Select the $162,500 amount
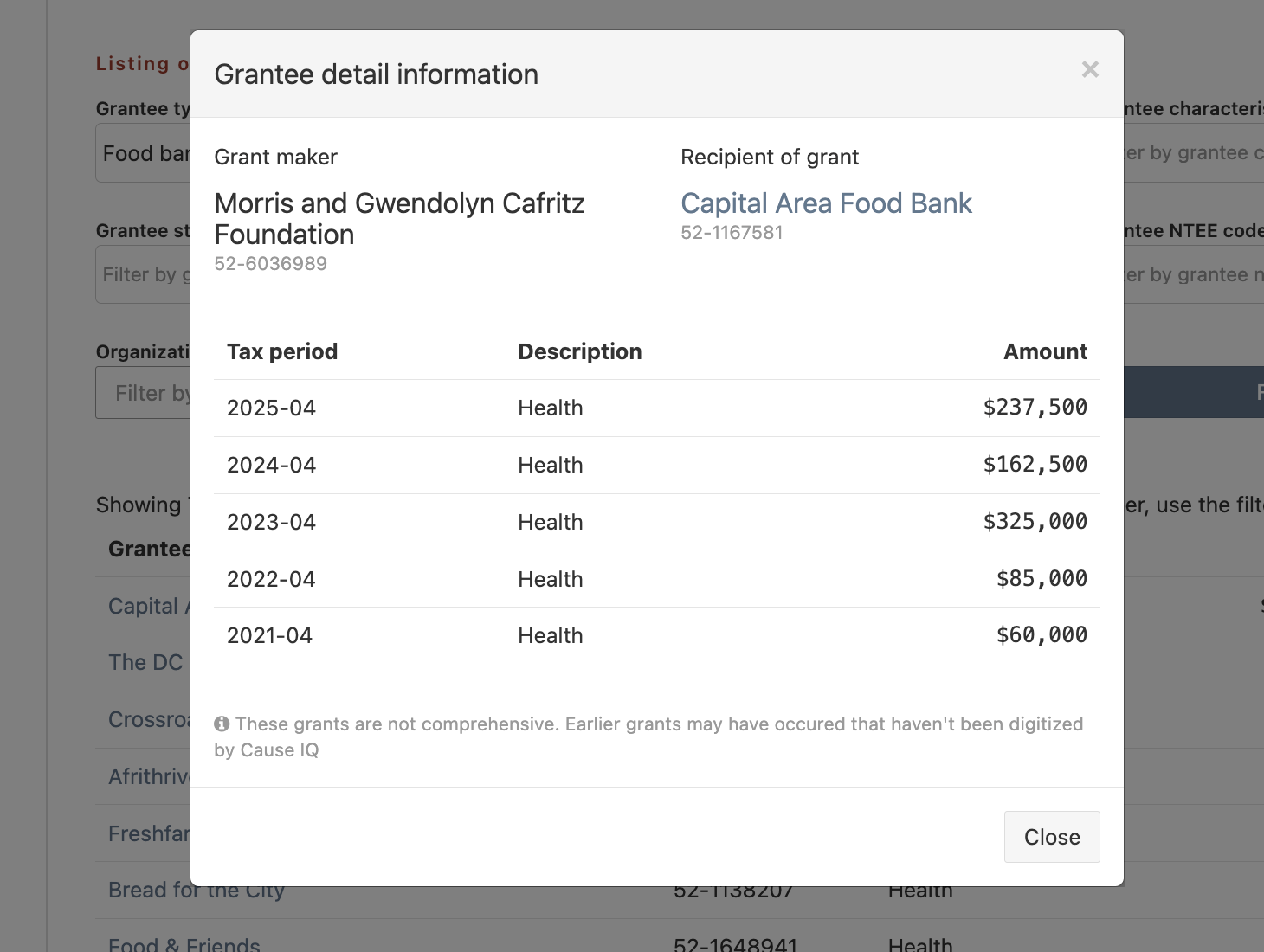 tap(1035, 464)
